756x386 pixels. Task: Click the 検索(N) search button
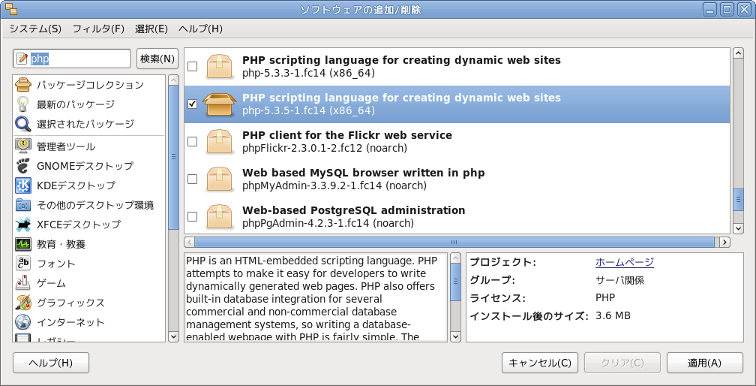coord(157,59)
